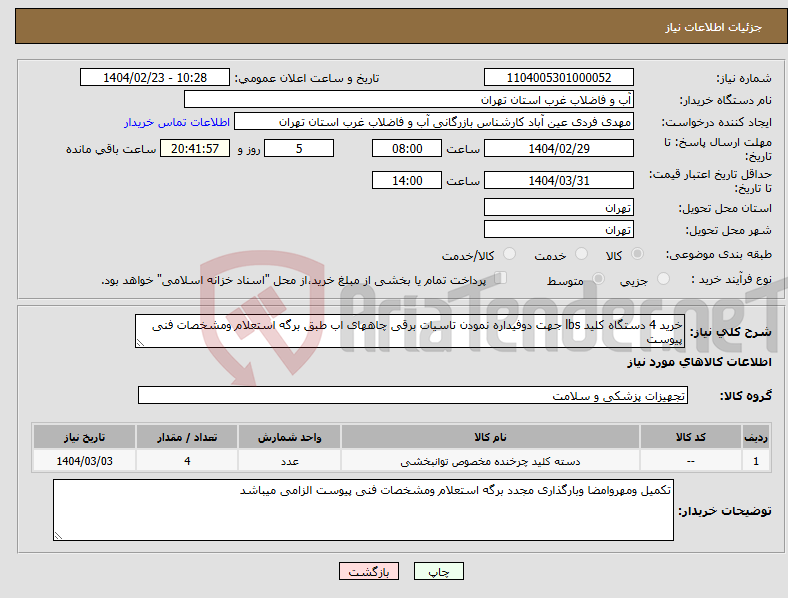Click the شرح کلی نیاز resize handle
This screenshot has width=788, height=598.
140,343
